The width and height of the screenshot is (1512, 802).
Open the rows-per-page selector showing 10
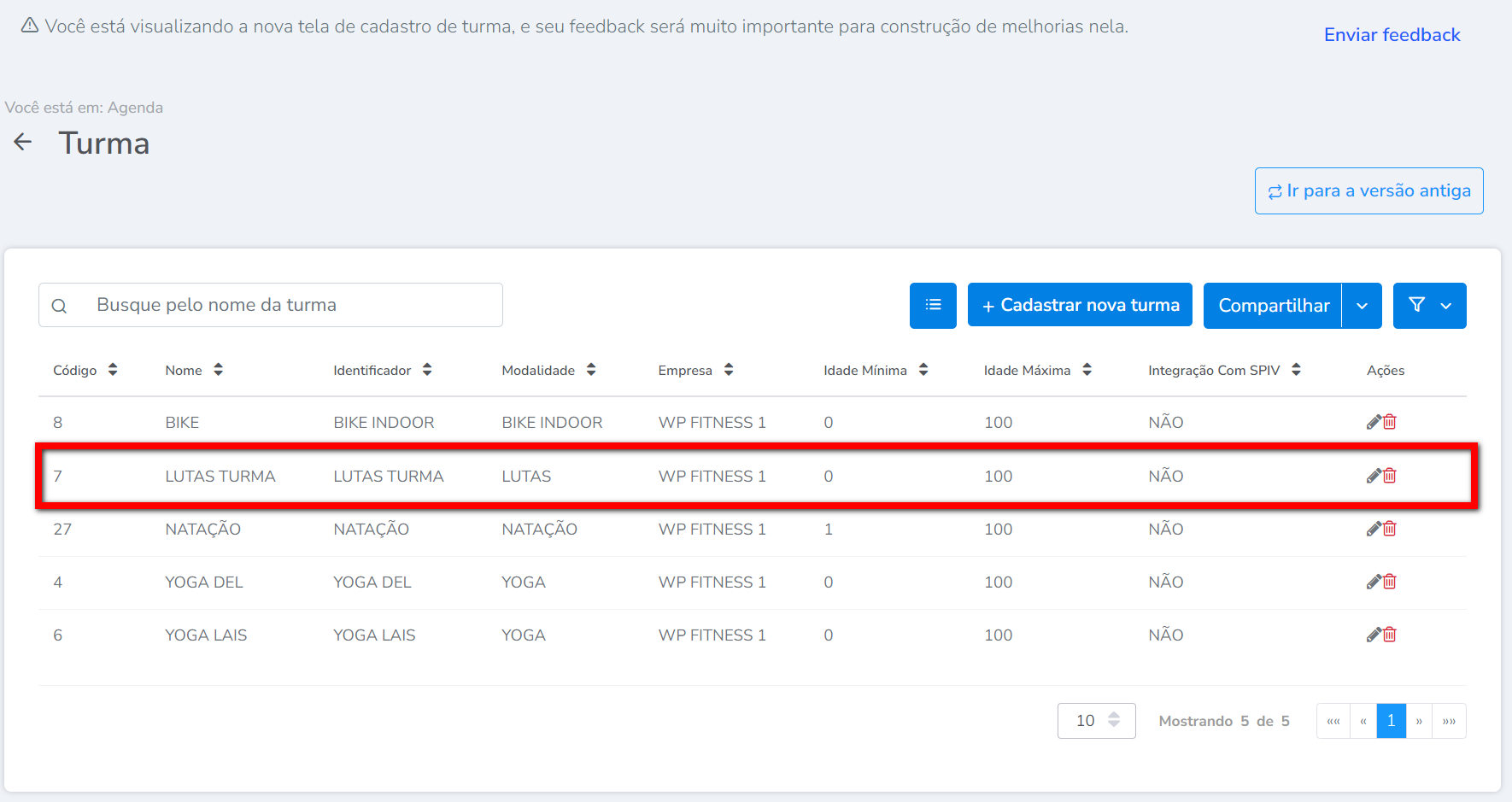1096,721
